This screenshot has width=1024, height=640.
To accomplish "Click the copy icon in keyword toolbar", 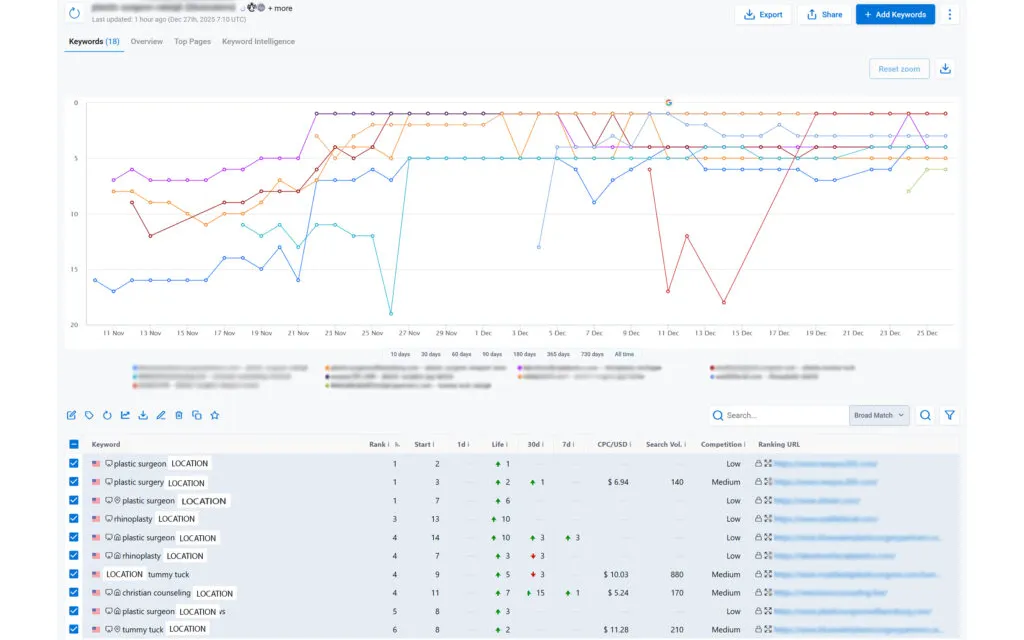I will point(197,415).
